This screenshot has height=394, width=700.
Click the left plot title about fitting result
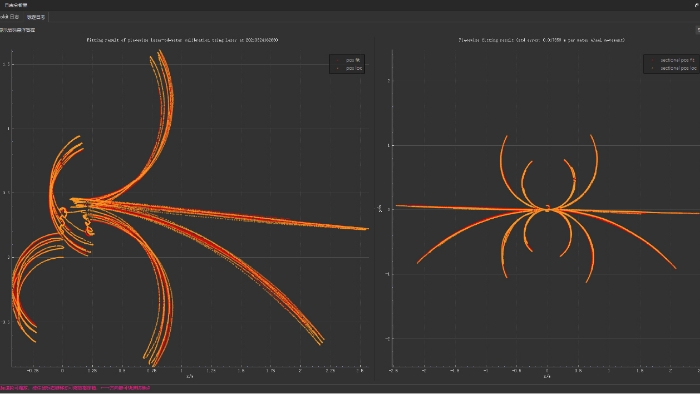pos(182,40)
